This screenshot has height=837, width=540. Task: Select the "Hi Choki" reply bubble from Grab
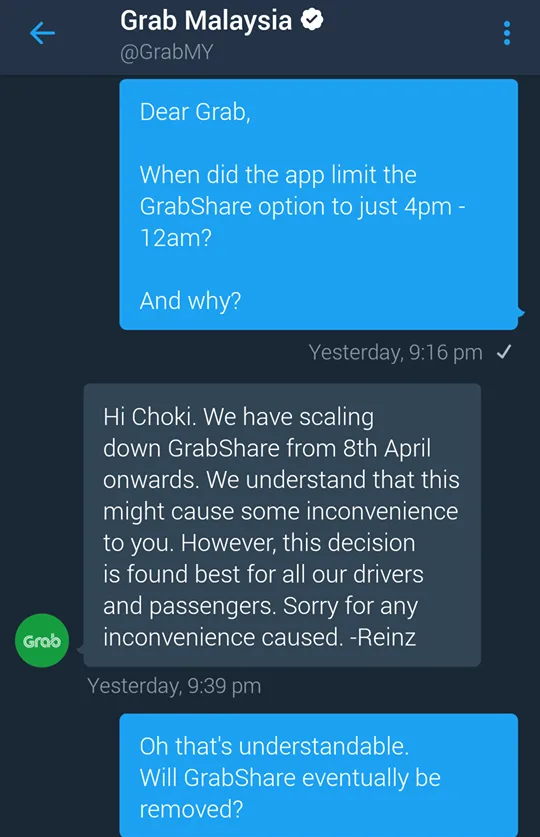pyautogui.click(x=282, y=525)
